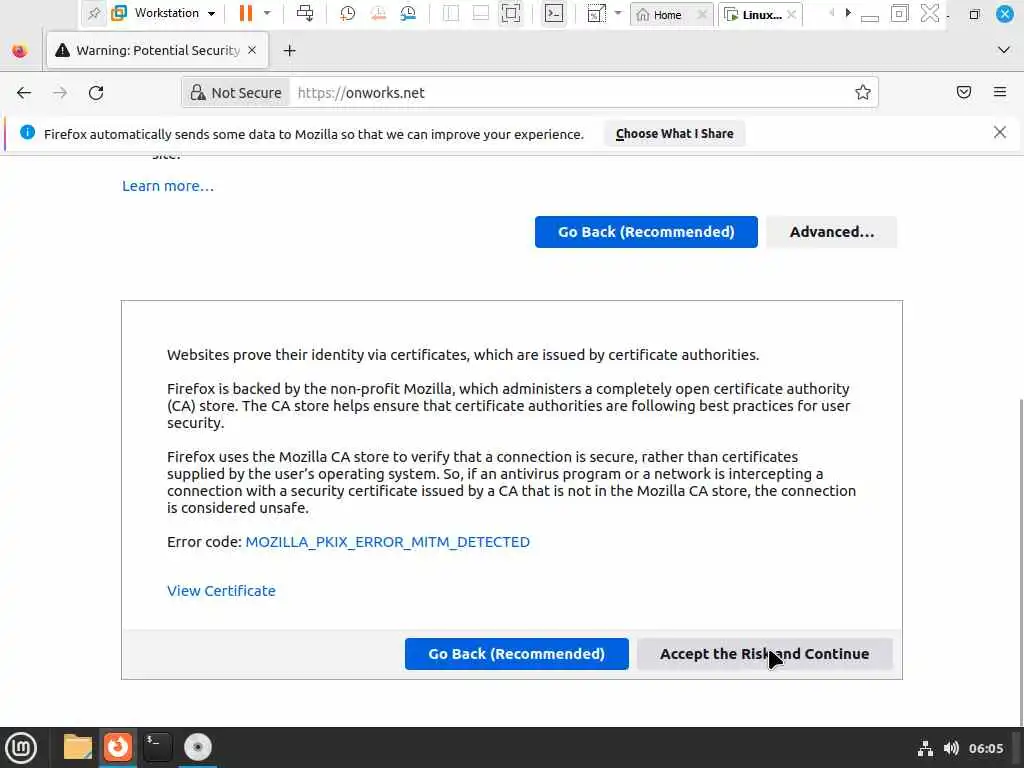Toggle the VMware sidebar library panel

451,13
